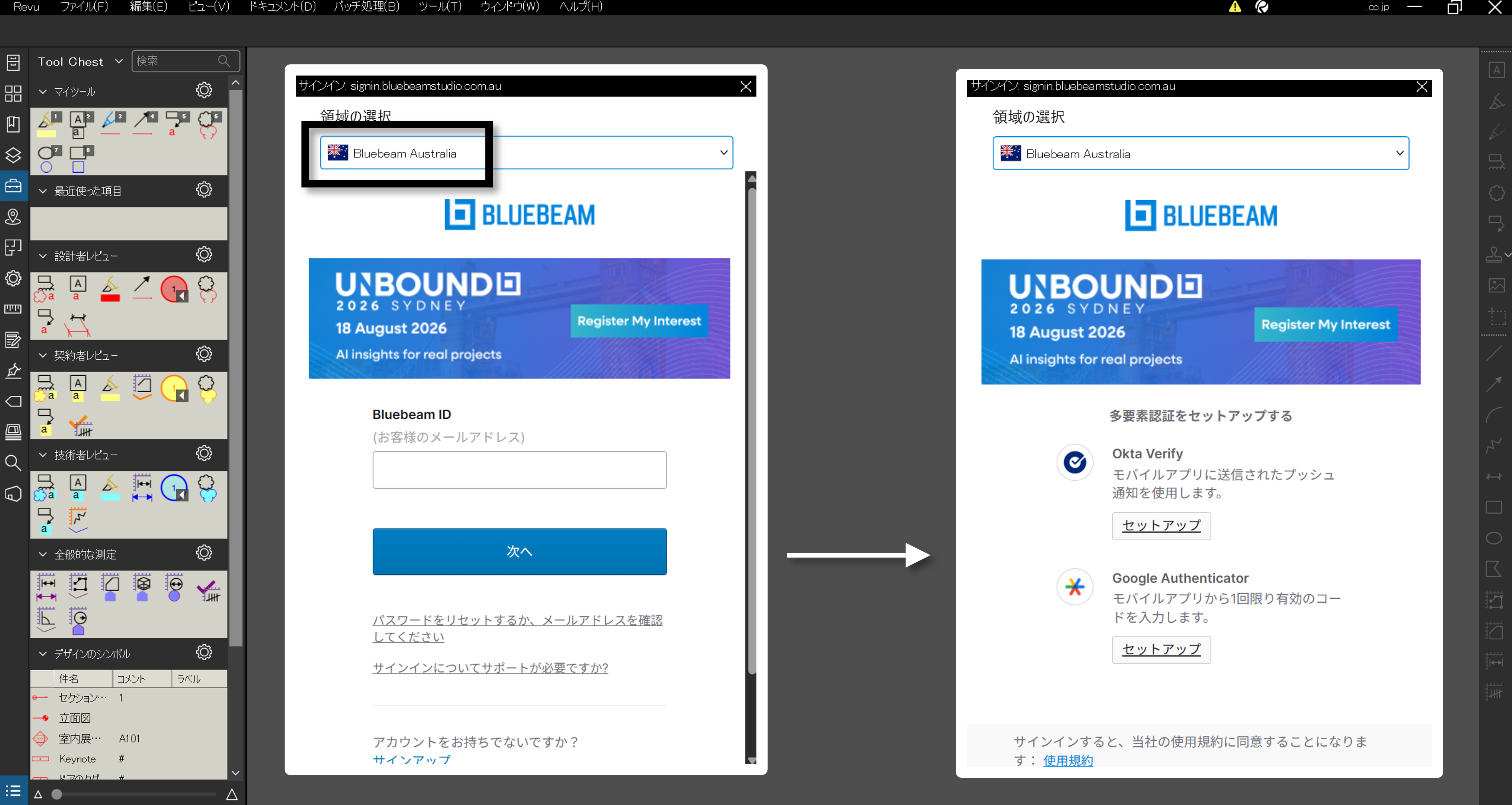
Task: Click the Tool Chest size slider handle
Action: (56, 795)
